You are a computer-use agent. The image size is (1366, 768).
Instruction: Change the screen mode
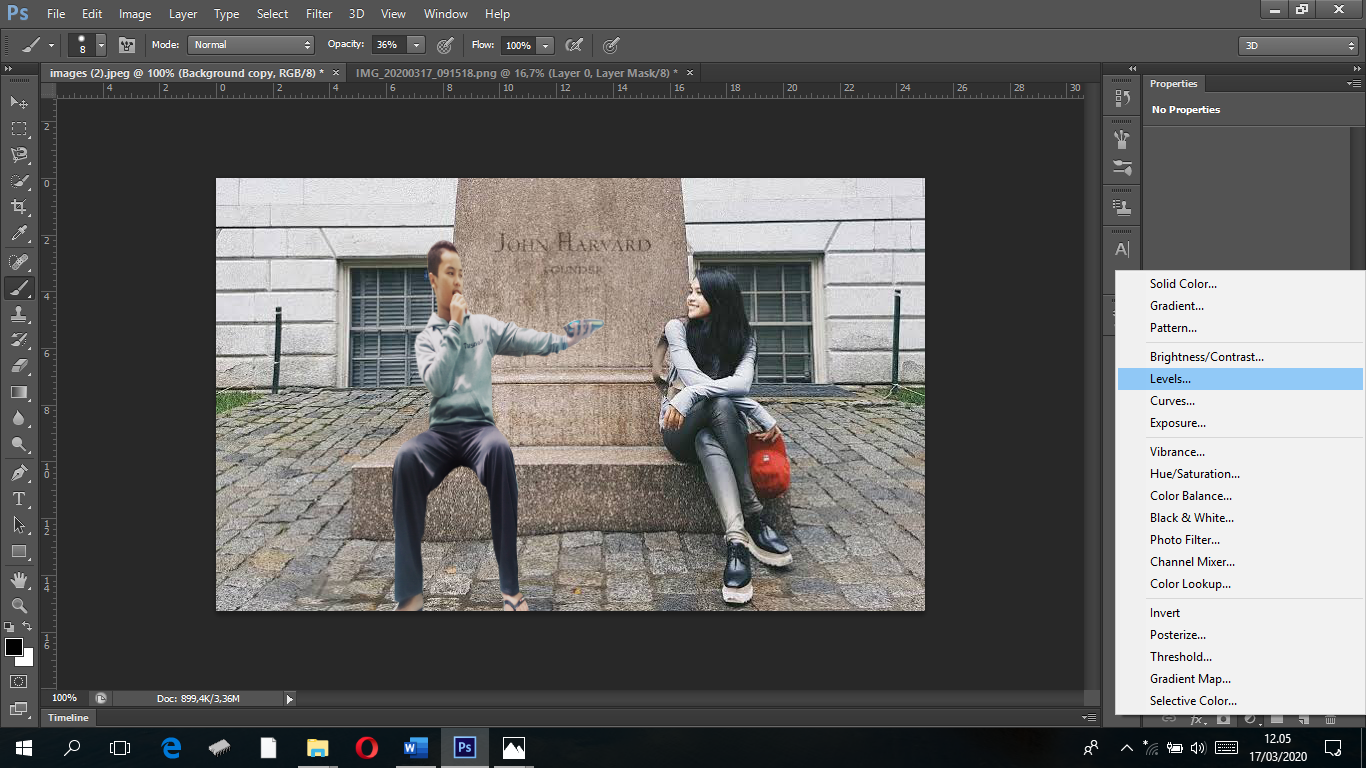[x=19, y=709]
